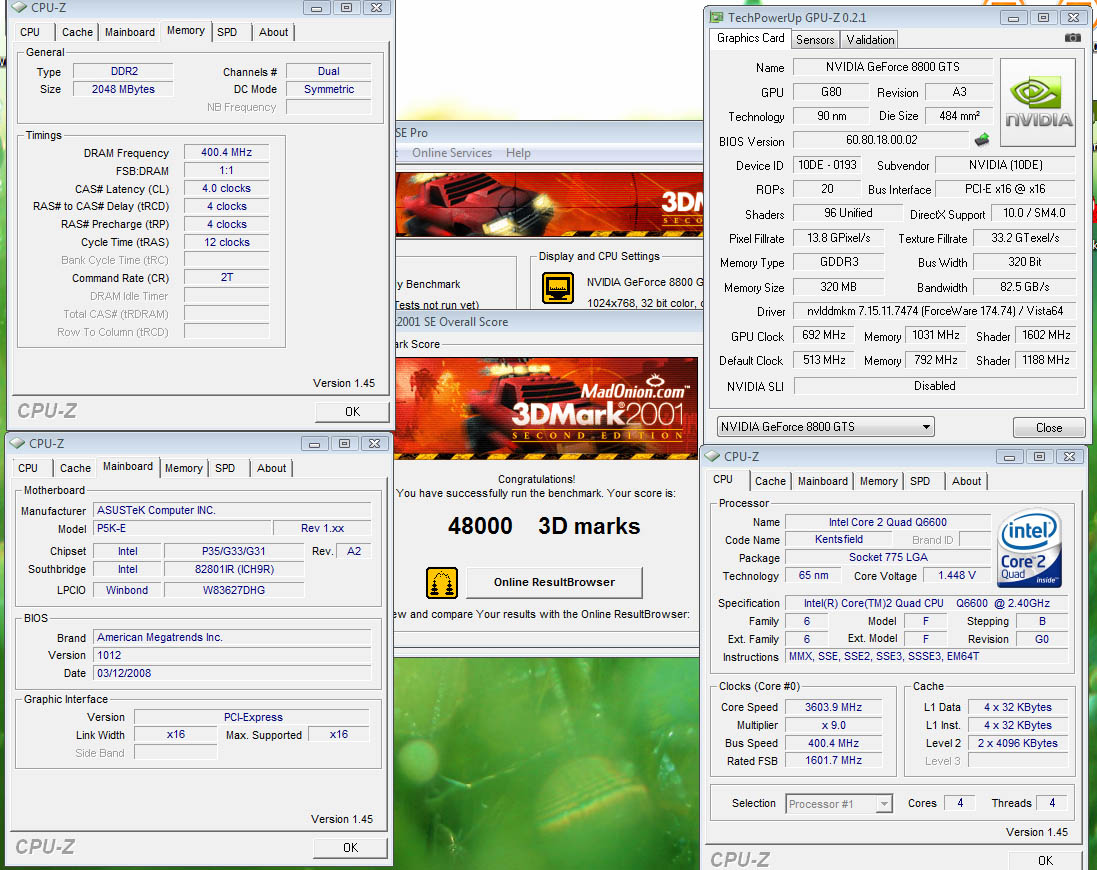The width and height of the screenshot is (1097, 870).
Task: Click the Bandwidth 82.5 GB/s value
Action: (x=1024, y=287)
